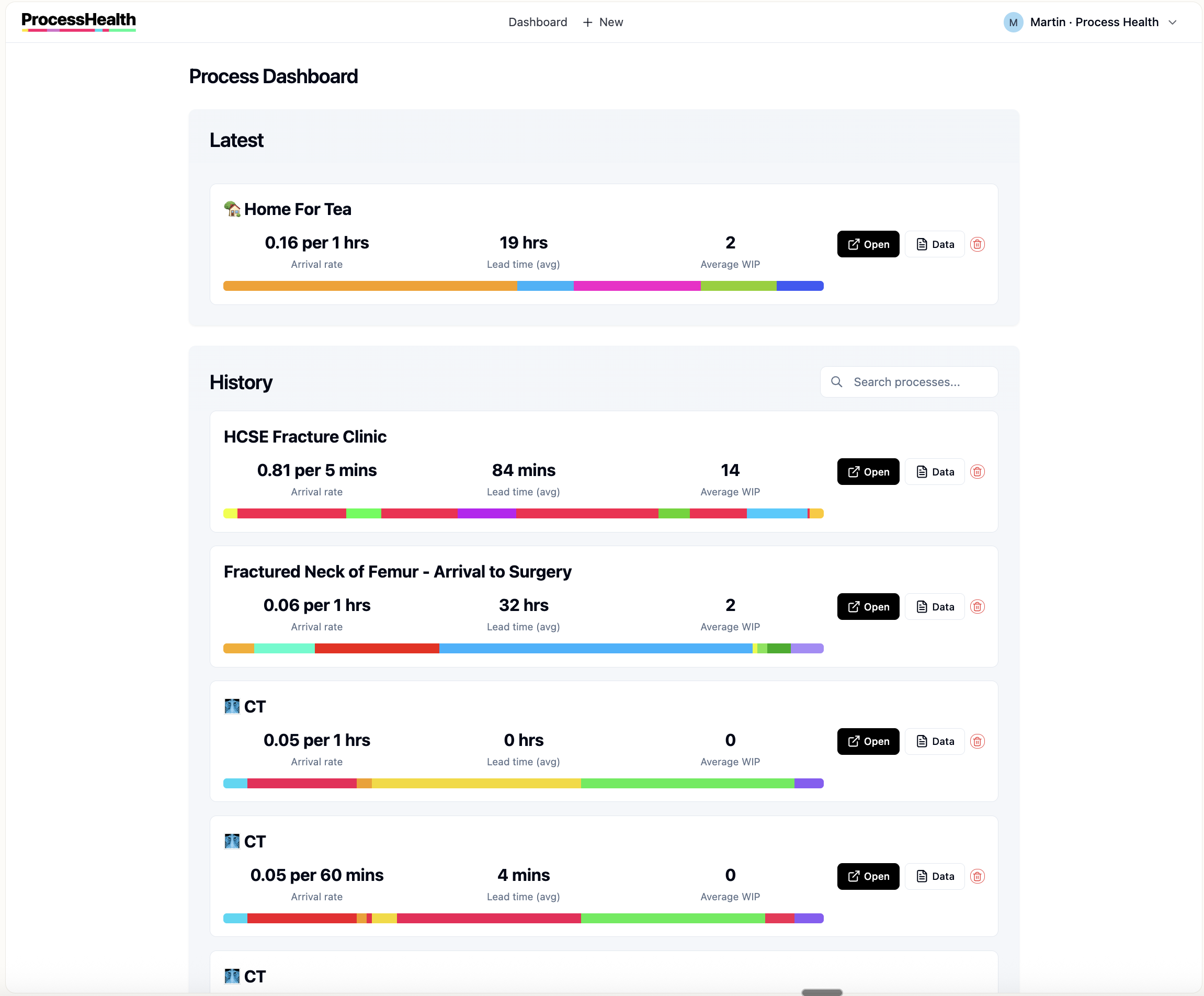Click X-ray emoji on CT 4 mins card
Image resolution: width=1204 pixels, height=996 pixels.
232,841
